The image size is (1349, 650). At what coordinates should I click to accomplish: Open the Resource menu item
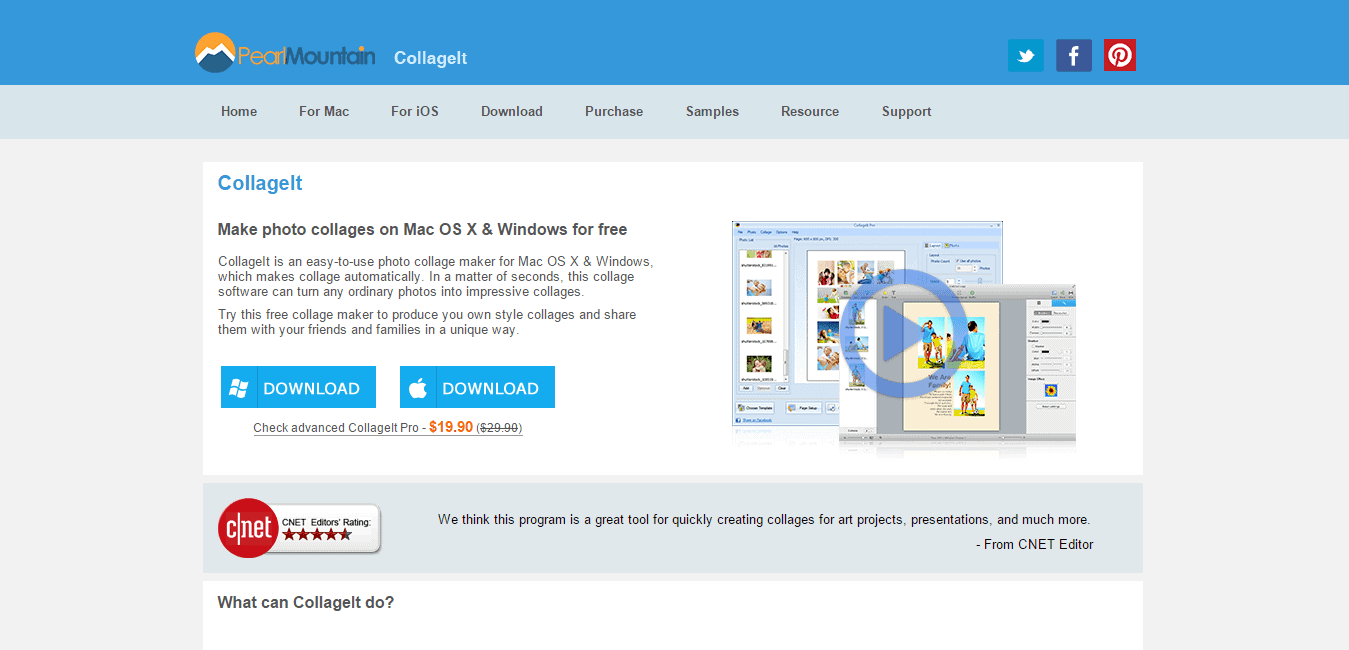pos(810,111)
